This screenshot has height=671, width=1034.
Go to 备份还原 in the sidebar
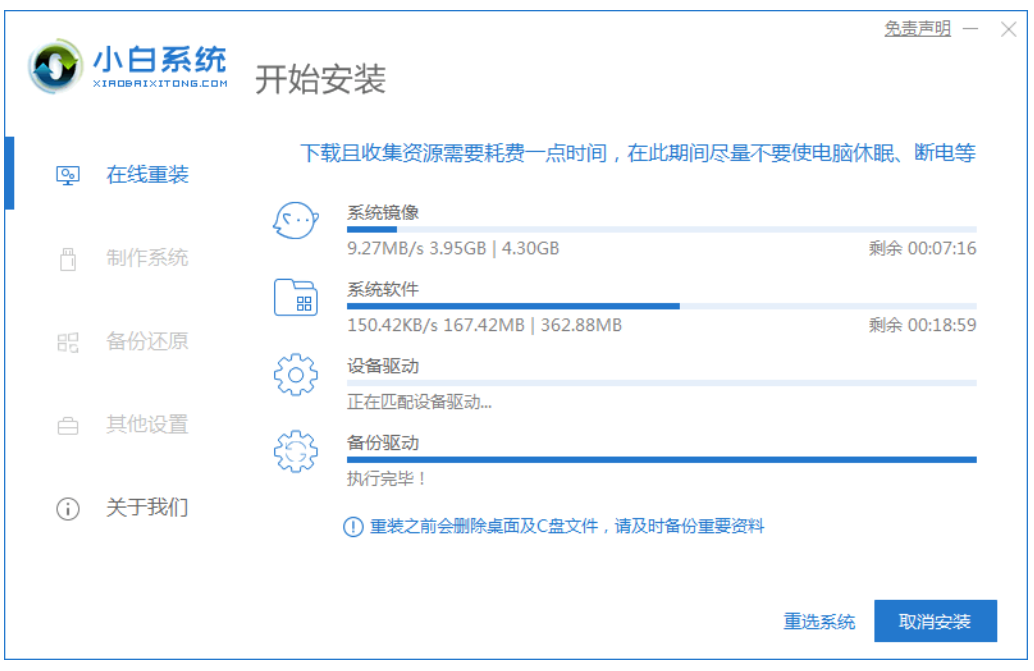click(147, 342)
